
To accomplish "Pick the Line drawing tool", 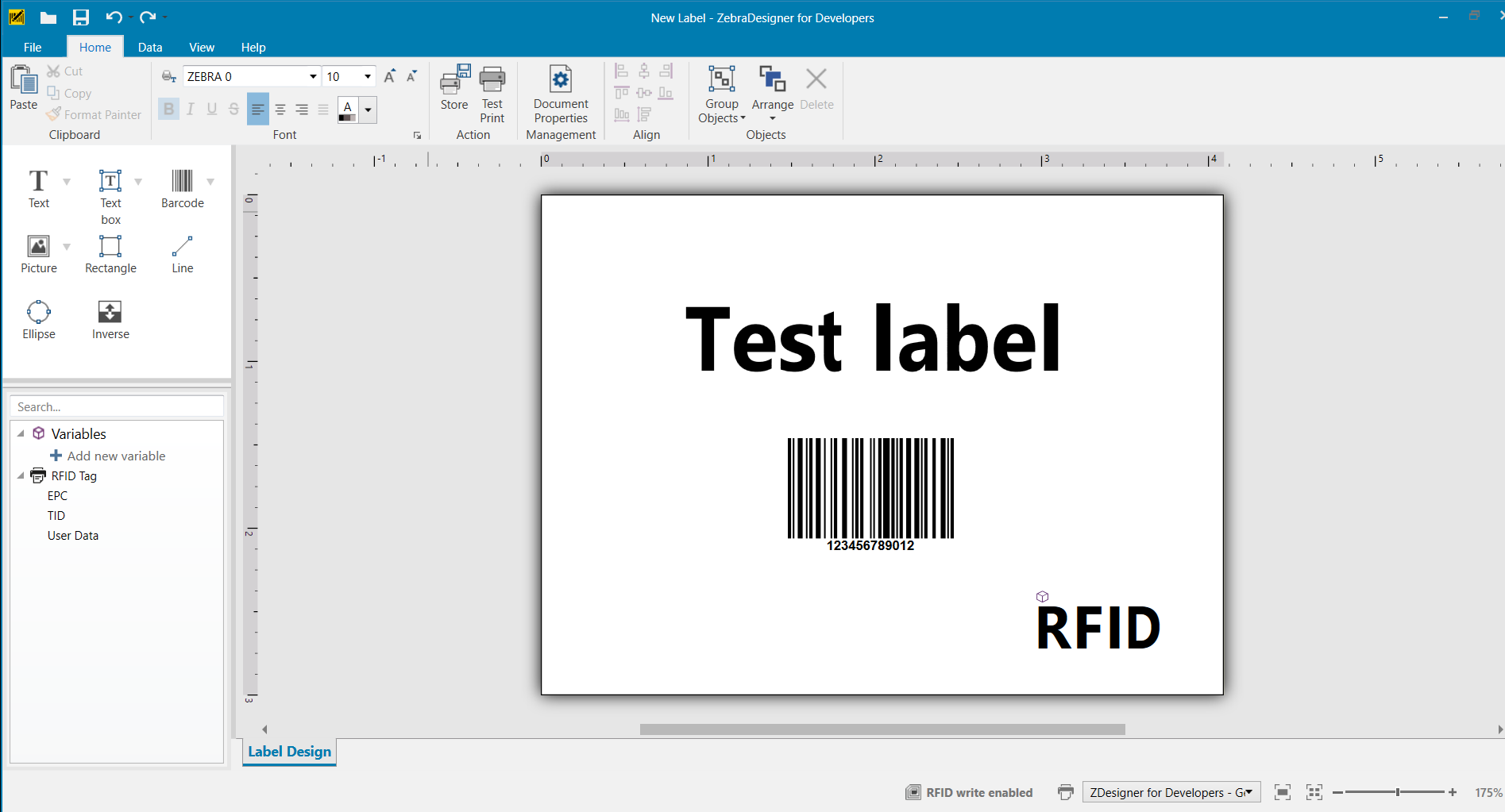I will [x=182, y=254].
